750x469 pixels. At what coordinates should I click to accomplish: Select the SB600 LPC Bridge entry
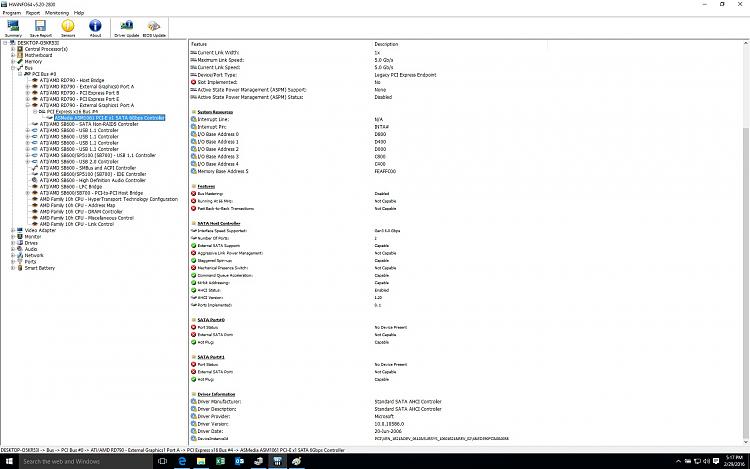[x=70, y=186]
